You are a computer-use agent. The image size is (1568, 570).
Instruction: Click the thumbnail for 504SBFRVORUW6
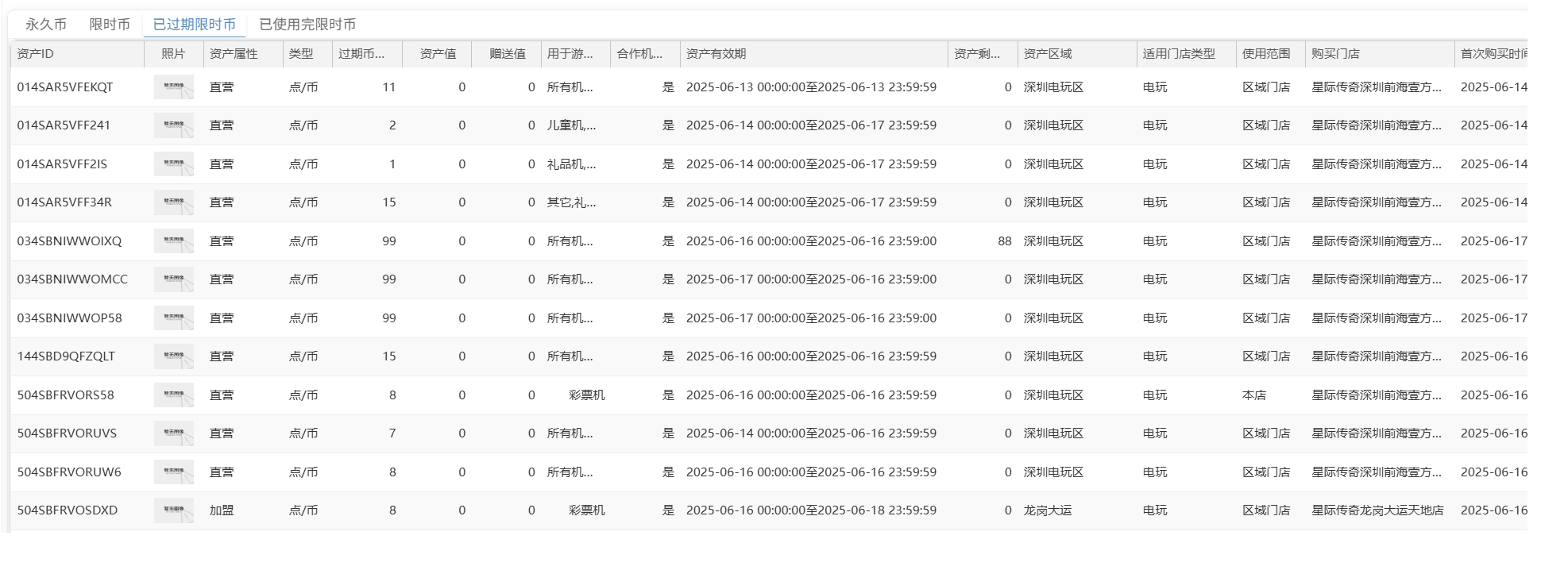(173, 472)
